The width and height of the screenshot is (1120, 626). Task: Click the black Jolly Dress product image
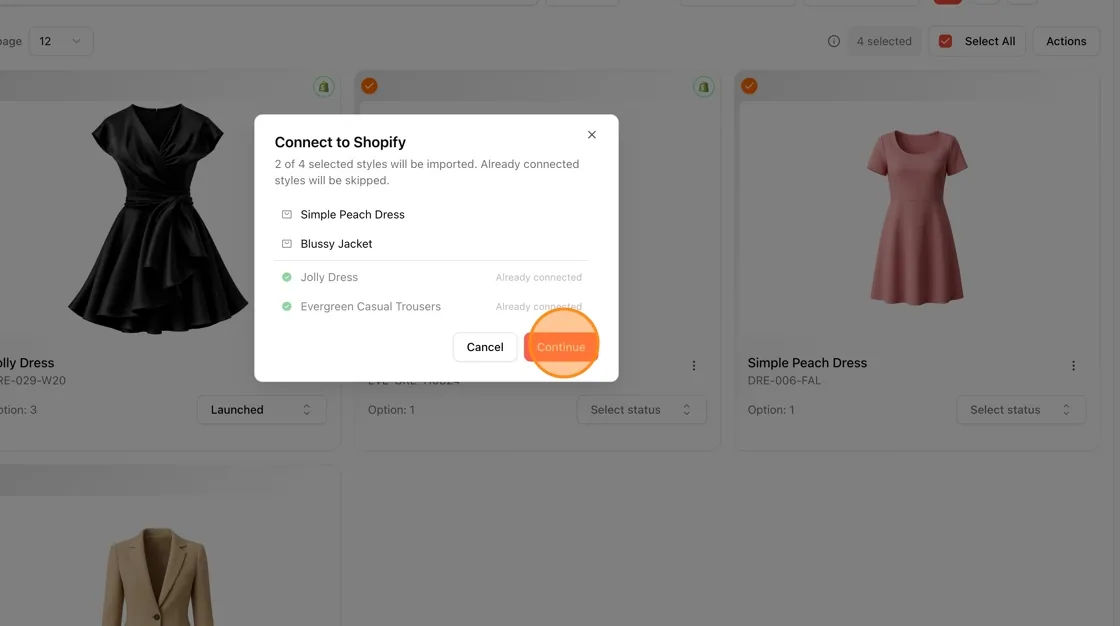point(159,218)
